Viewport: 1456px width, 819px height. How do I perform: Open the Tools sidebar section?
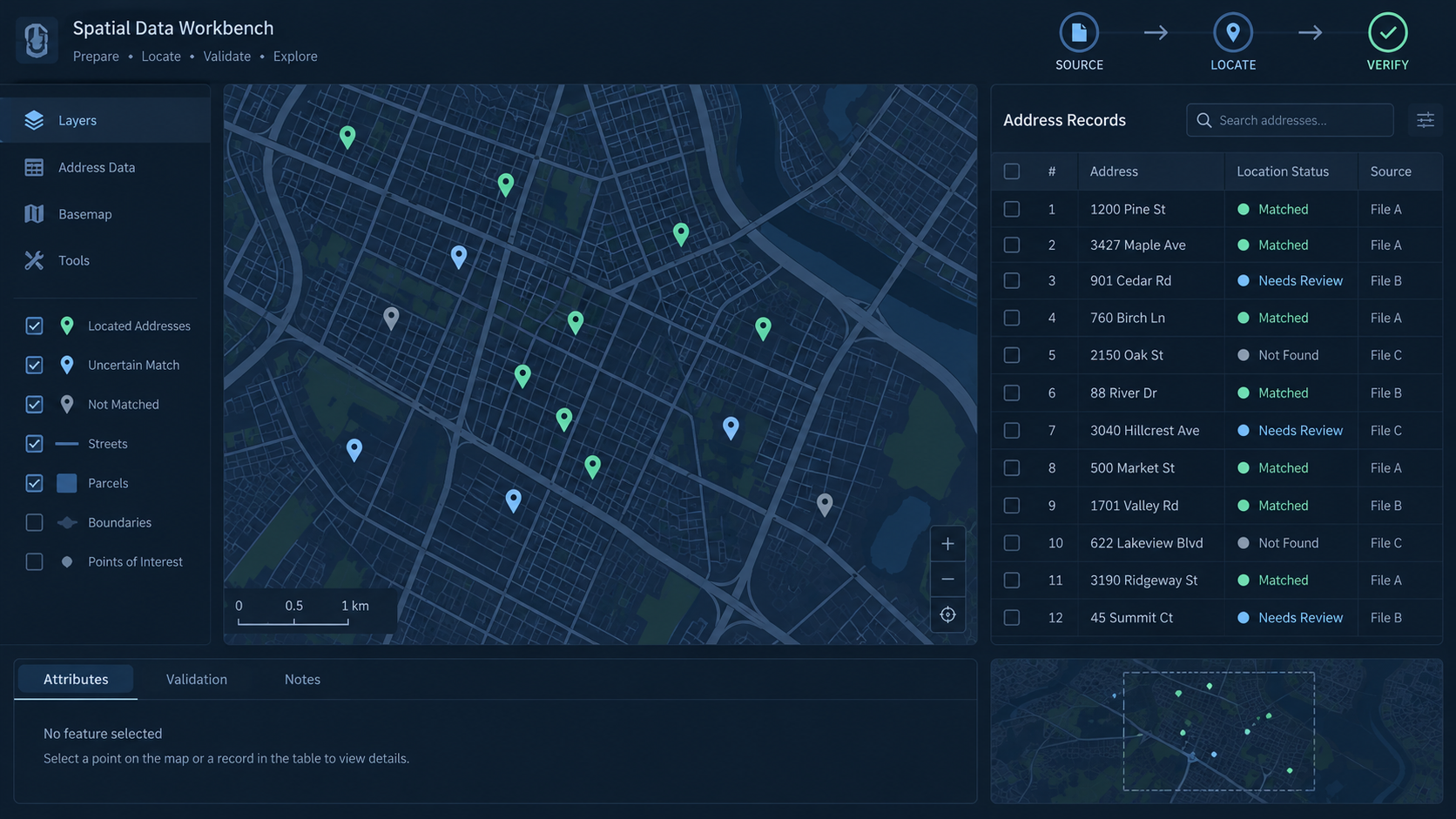point(105,260)
